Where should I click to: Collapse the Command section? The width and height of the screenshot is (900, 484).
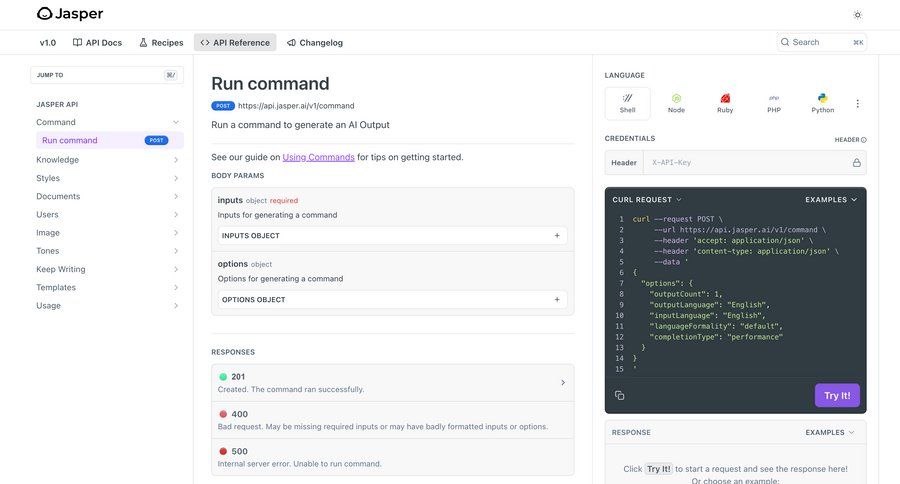pyautogui.click(x=176, y=122)
